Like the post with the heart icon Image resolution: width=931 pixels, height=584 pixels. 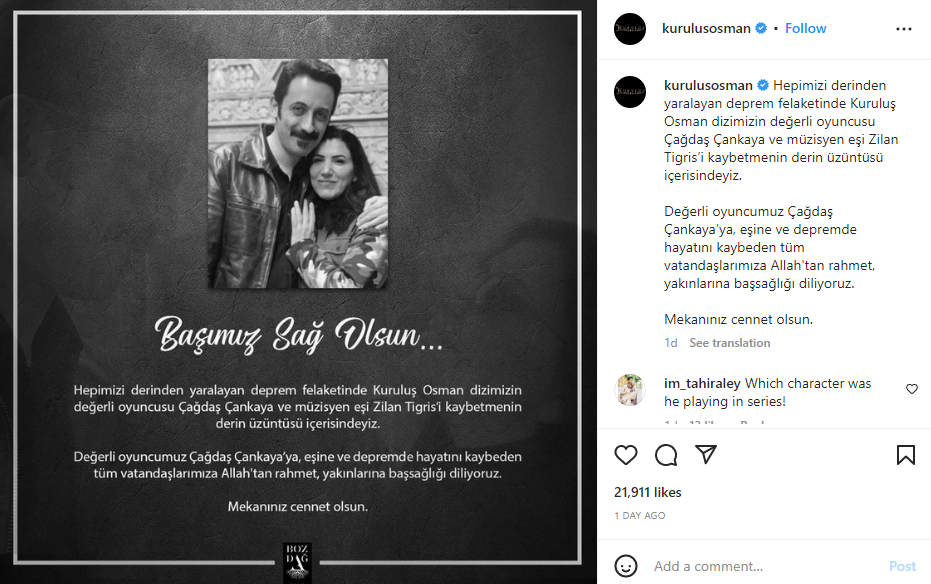click(x=626, y=455)
